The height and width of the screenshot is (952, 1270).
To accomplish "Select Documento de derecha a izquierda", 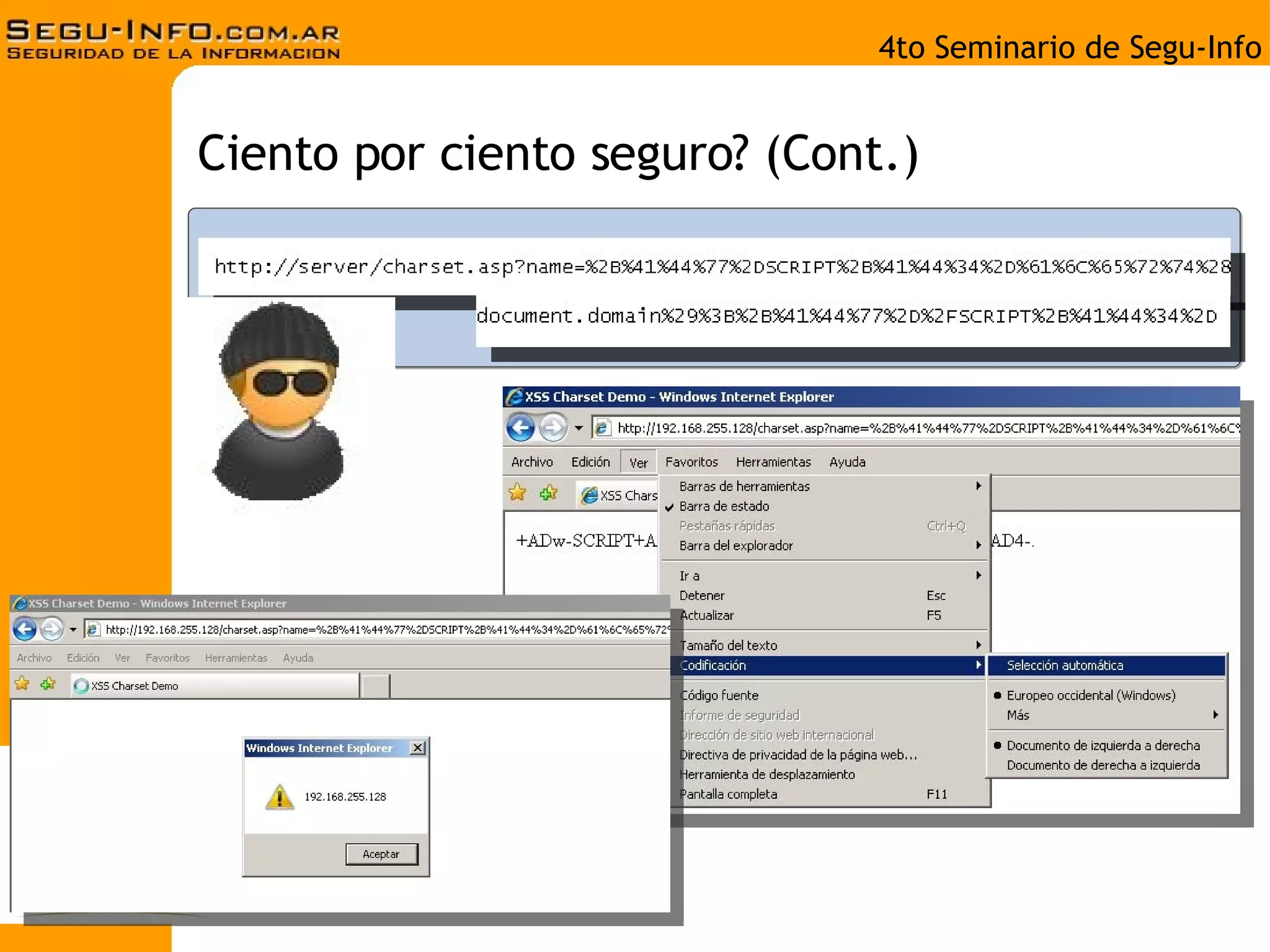I will pyautogui.click(x=1107, y=765).
